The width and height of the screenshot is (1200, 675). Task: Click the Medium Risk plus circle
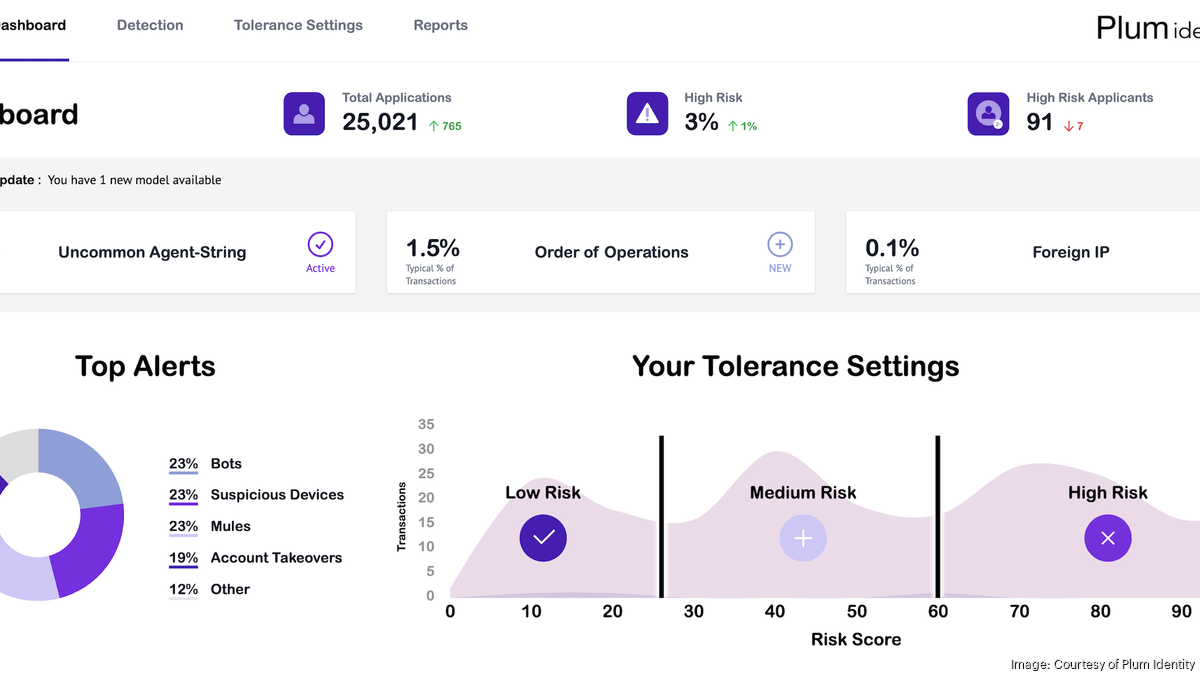803,538
